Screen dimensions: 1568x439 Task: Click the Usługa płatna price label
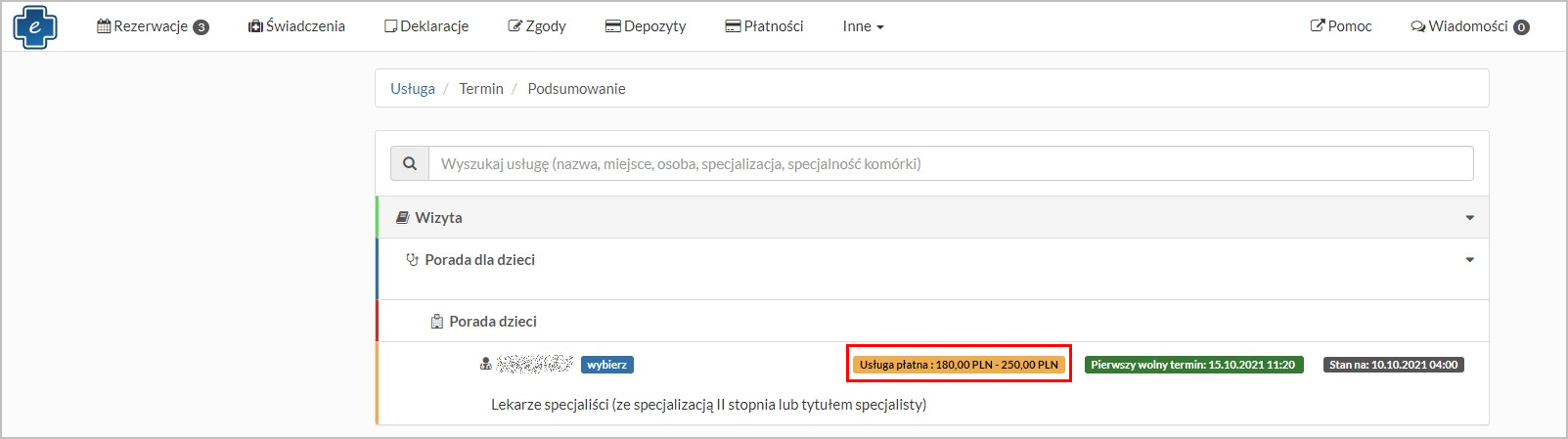pos(959,365)
